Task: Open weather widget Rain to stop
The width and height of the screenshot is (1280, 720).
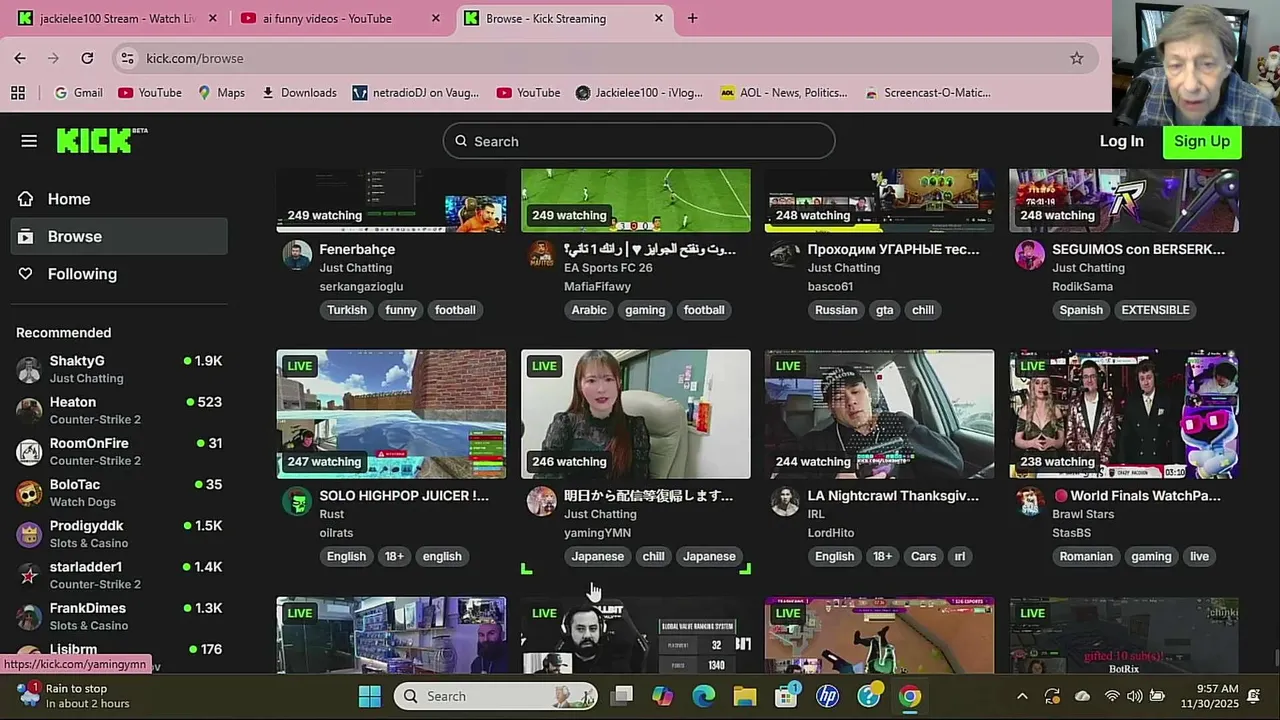Action: click(75, 696)
